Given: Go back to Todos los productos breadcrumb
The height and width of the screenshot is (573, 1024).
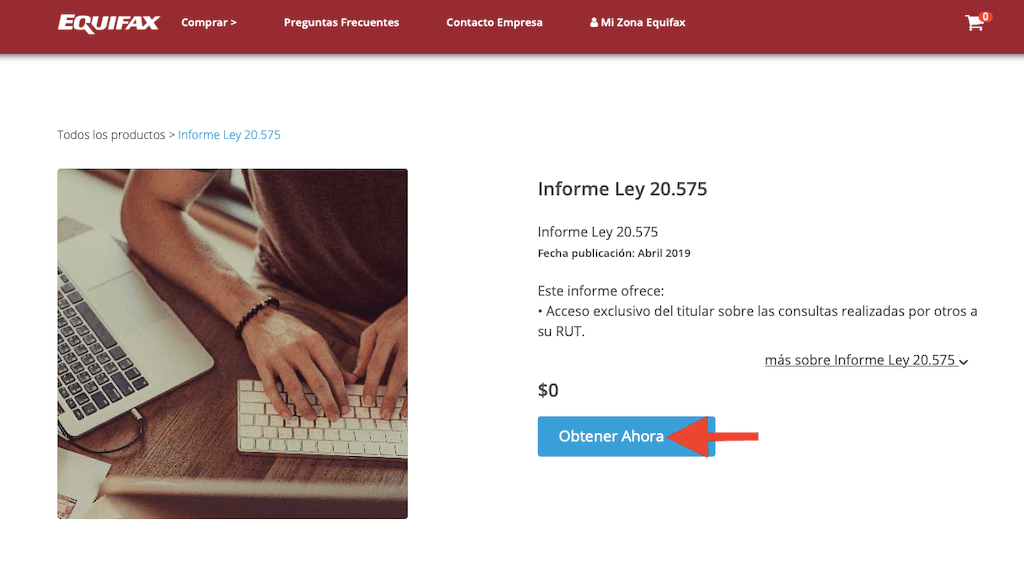Looking at the screenshot, I should pyautogui.click(x=111, y=135).
